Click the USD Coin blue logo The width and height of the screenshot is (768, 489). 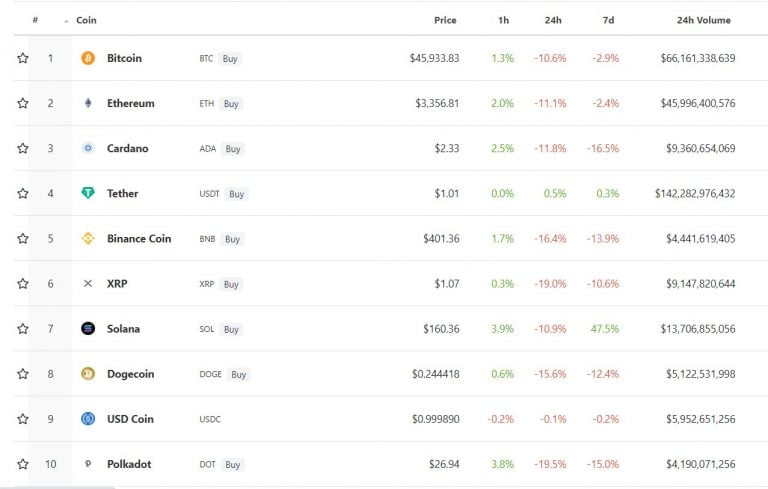[88, 419]
